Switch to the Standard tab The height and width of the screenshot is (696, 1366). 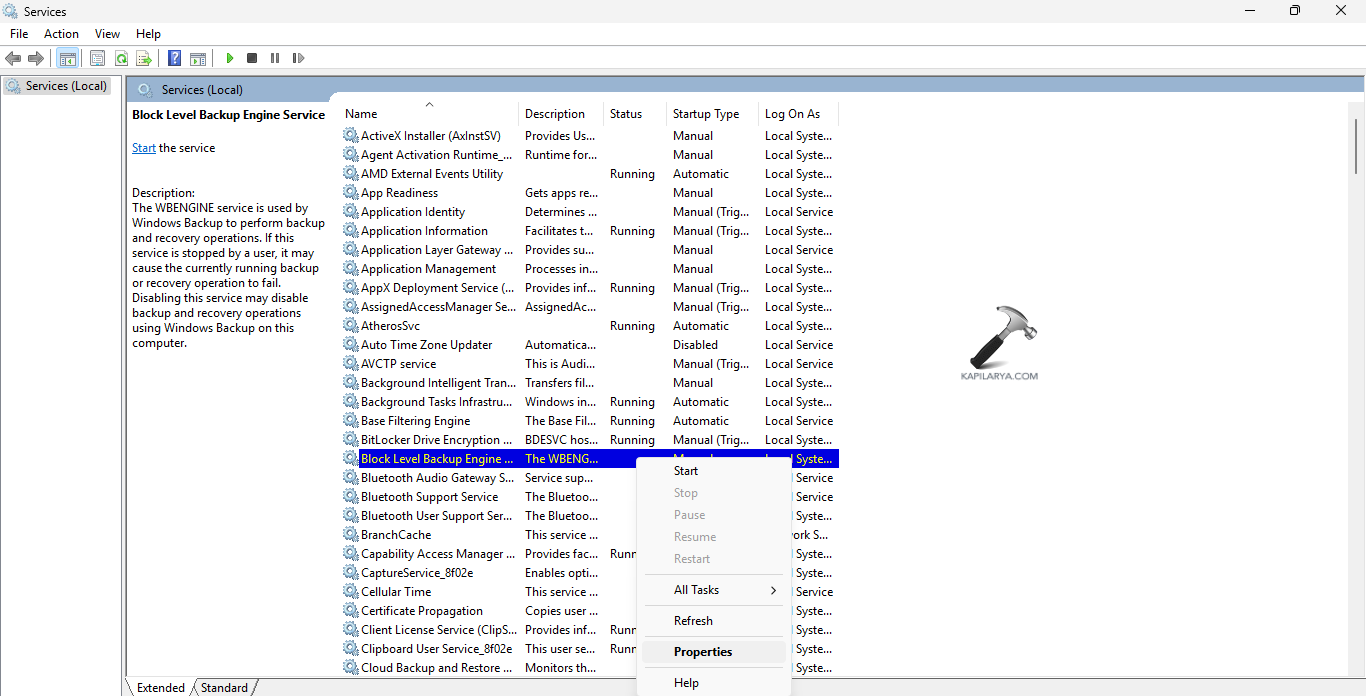[x=224, y=688]
